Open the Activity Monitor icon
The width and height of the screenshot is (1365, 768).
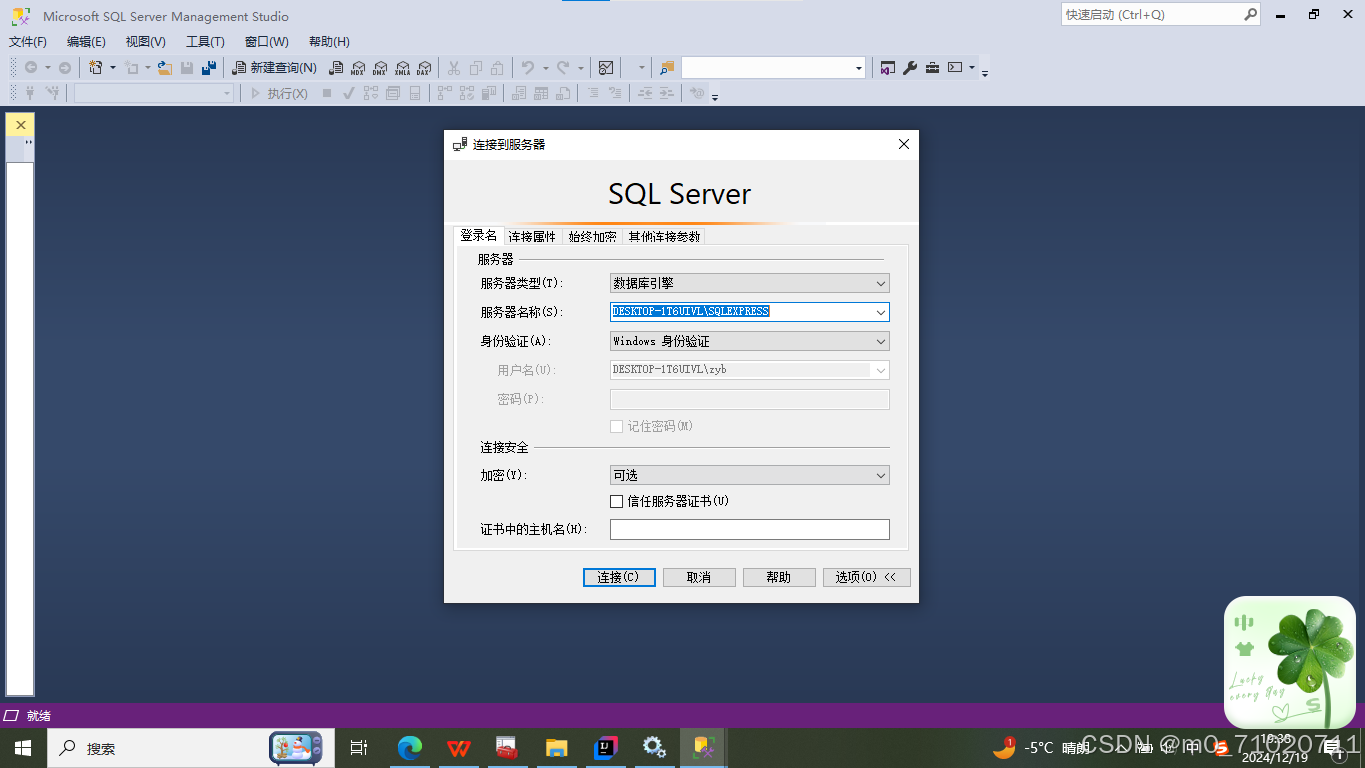[606, 68]
